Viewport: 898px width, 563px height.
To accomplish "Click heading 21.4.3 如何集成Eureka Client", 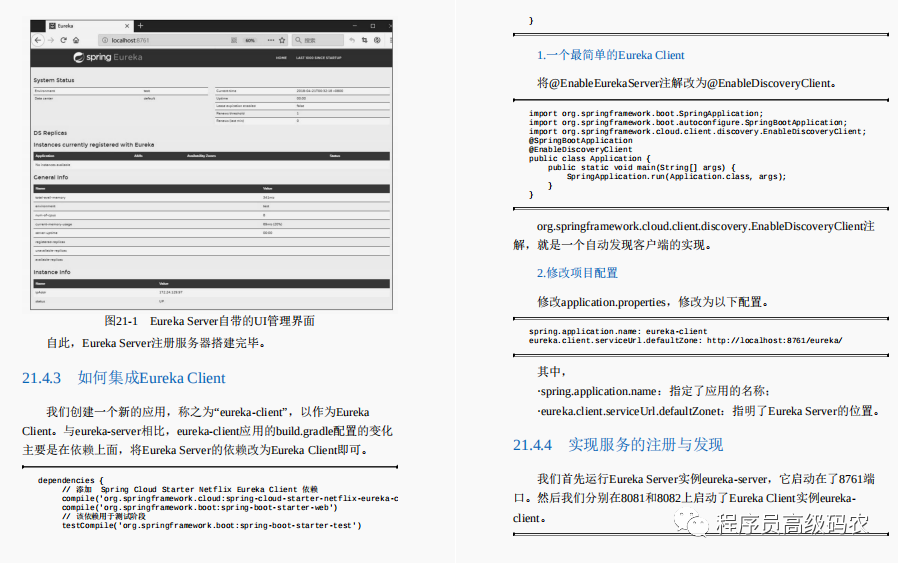I will [x=124, y=378].
